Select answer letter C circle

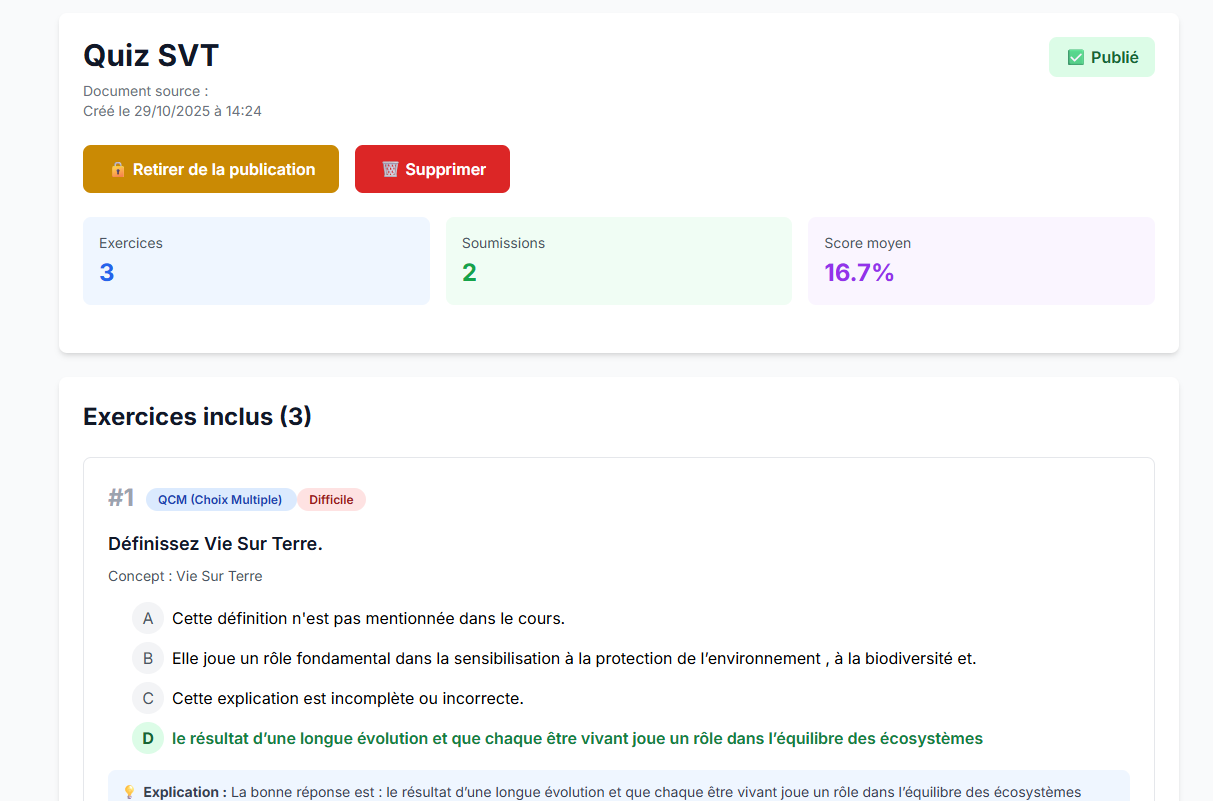148,698
